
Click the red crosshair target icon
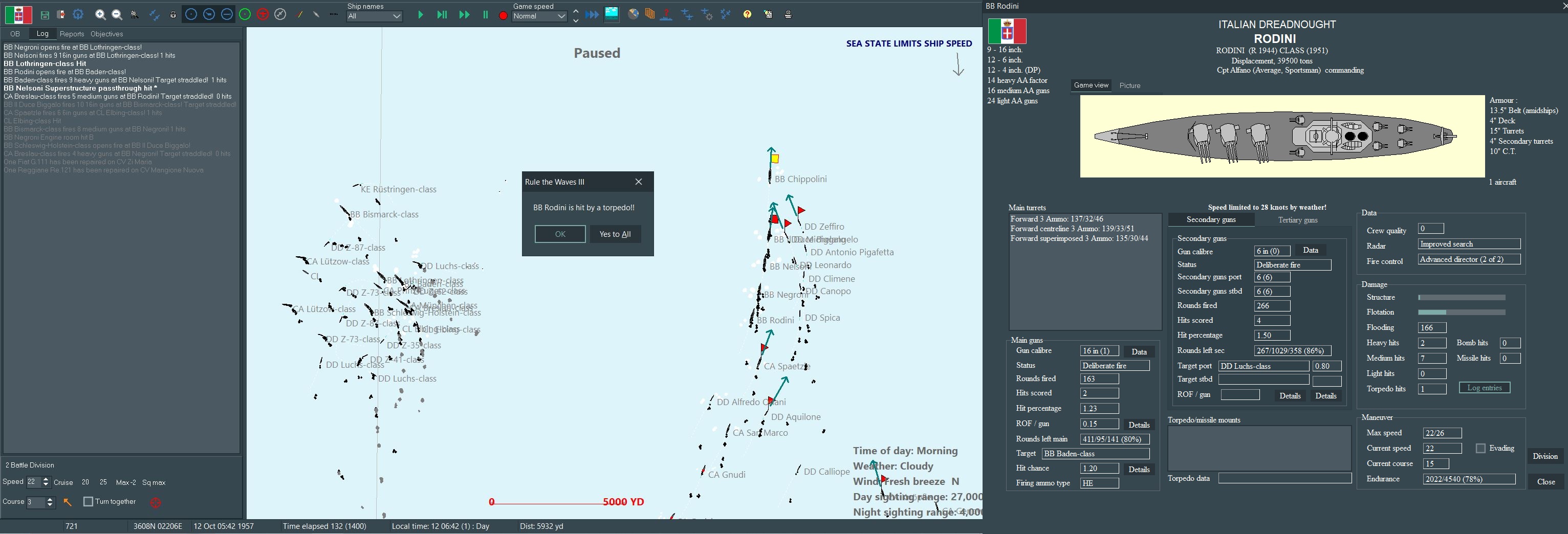[156, 502]
